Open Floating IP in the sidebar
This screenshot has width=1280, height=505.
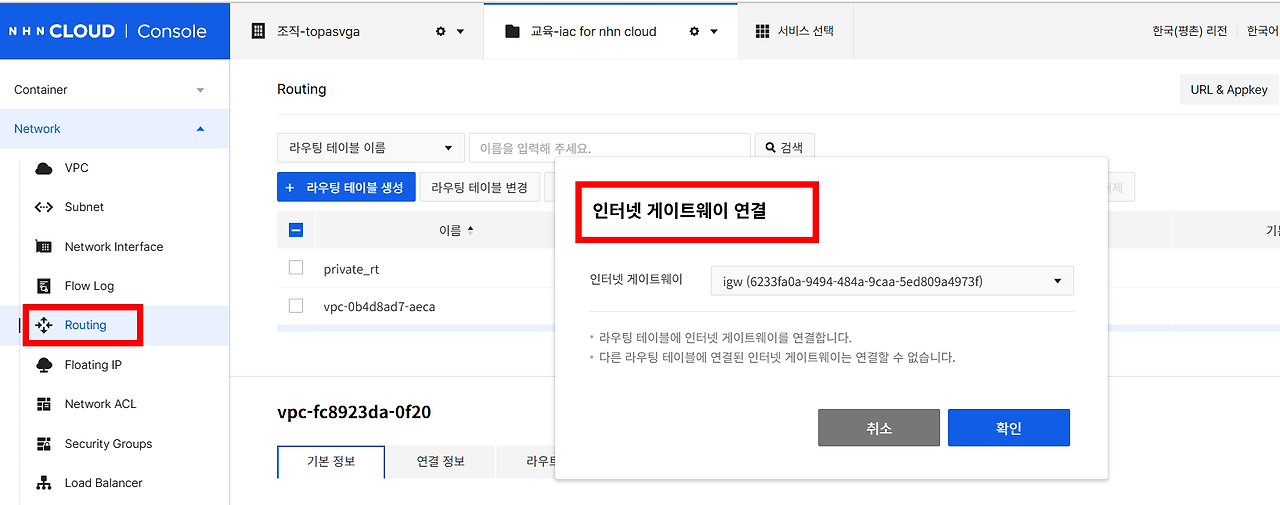93,365
